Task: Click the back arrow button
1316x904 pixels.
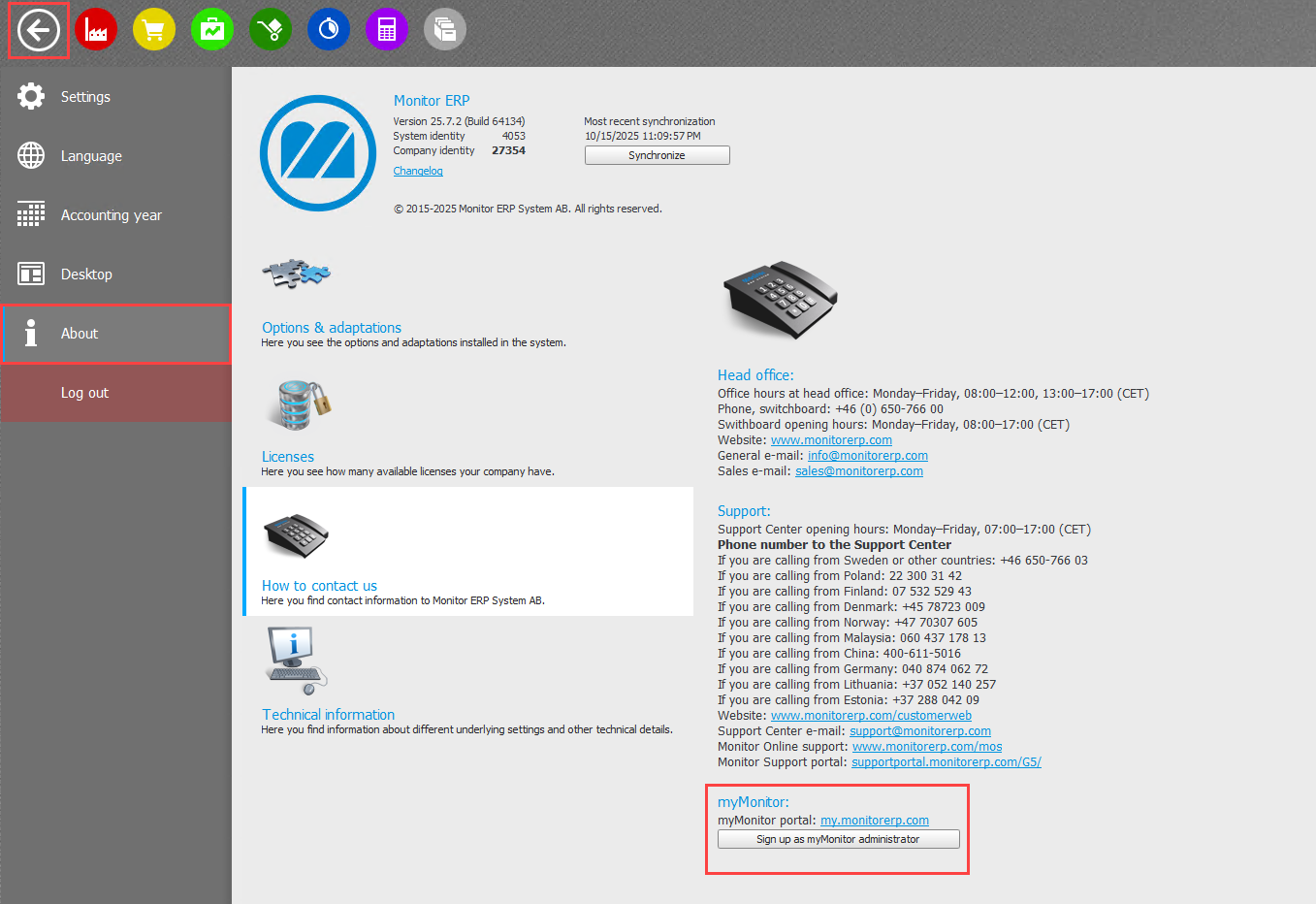Action: 39,31
